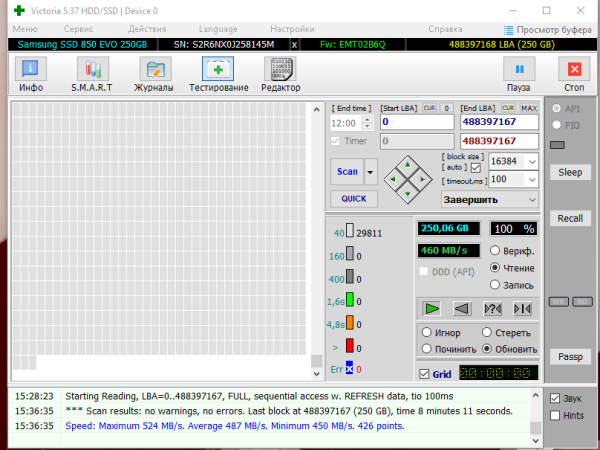Expand the Scan button dropdown arrow
This screenshot has height=450, width=600.
[371, 172]
